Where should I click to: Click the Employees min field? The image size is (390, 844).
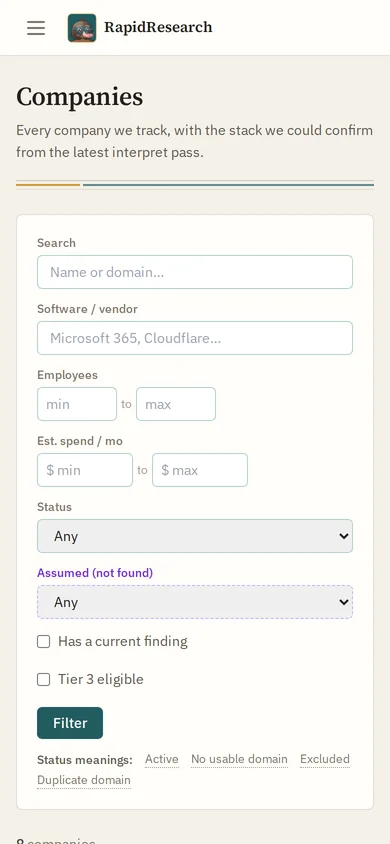pyautogui.click(x=77, y=404)
